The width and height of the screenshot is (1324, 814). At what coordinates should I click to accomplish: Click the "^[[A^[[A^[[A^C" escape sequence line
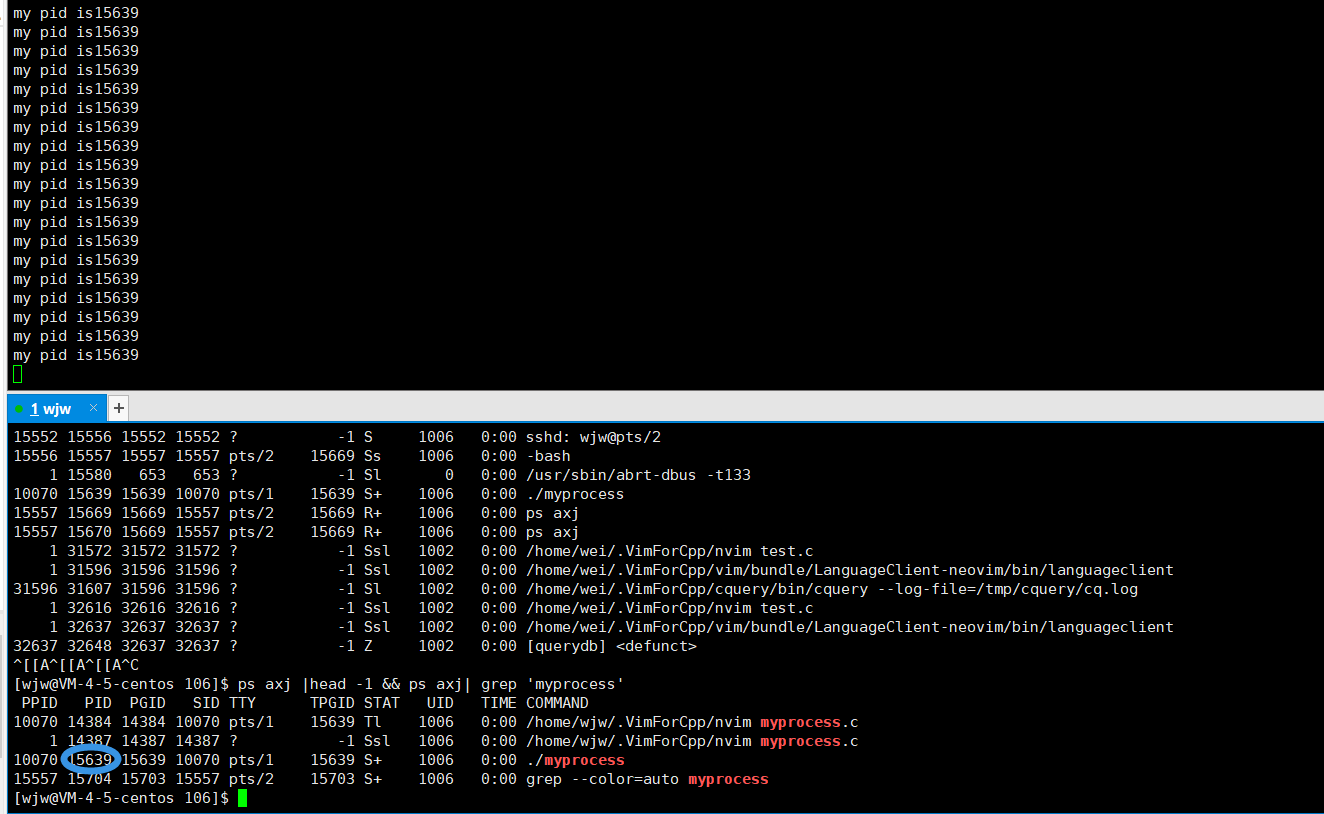click(x=76, y=665)
